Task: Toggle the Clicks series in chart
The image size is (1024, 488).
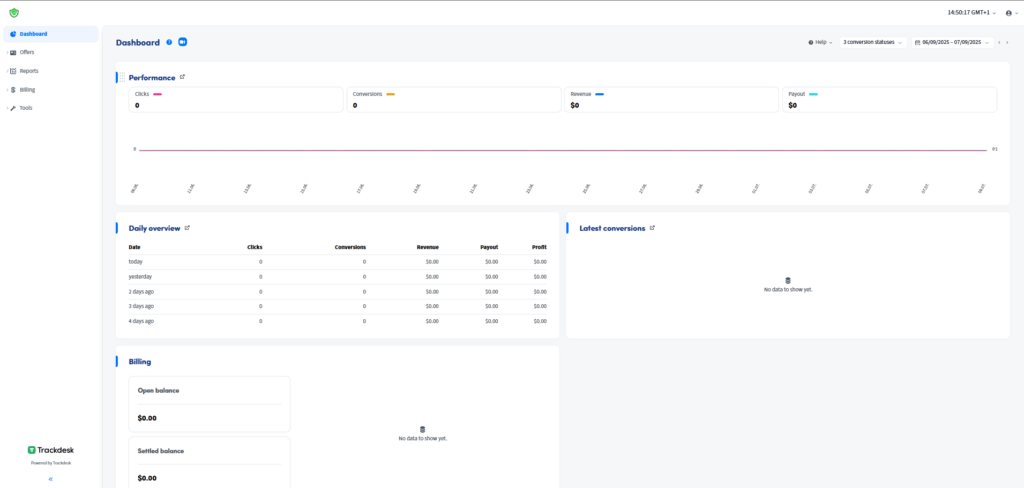Action: coord(229,99)
